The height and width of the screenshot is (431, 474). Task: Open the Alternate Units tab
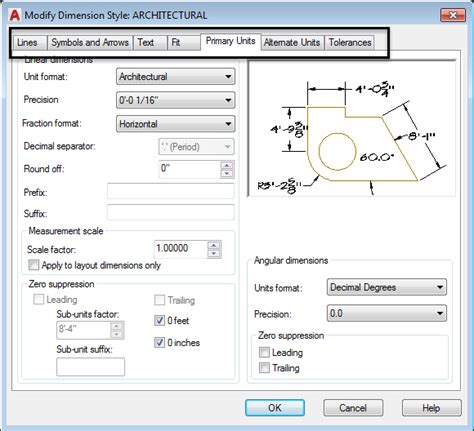point(292,43)
